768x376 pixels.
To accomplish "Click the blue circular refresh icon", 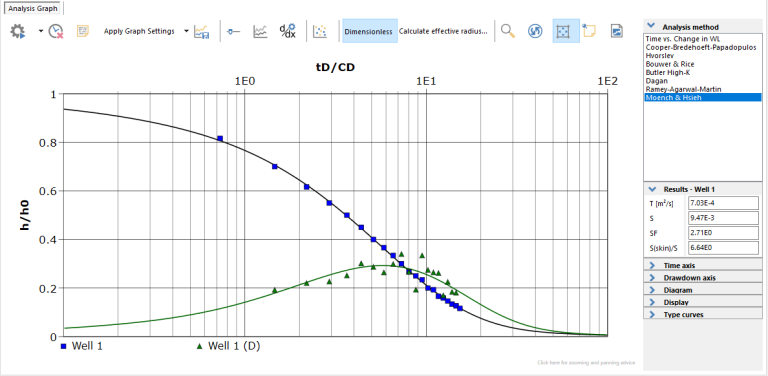I will [535, 31].
